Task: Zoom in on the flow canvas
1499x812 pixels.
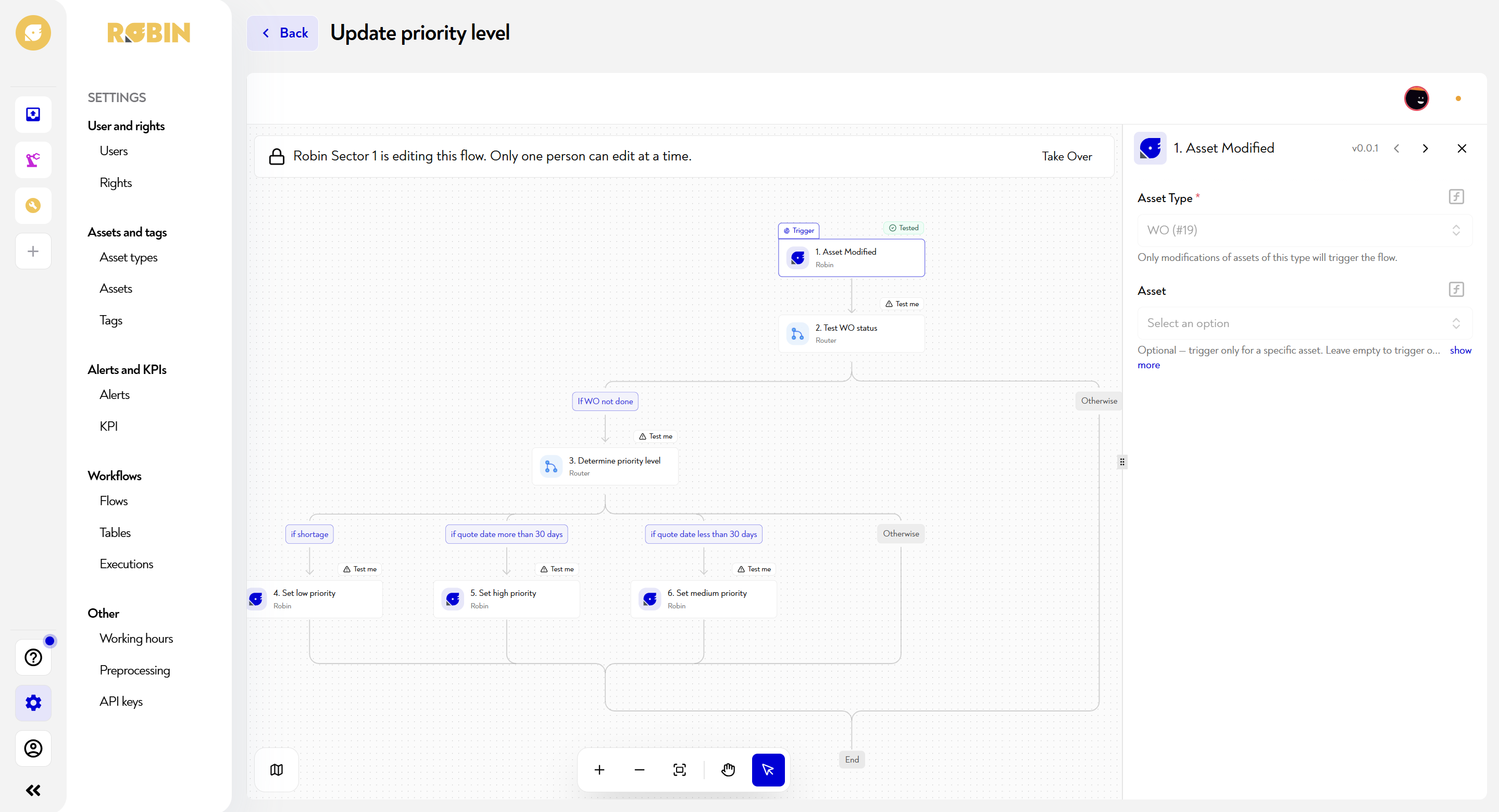Action: [599, 770]
